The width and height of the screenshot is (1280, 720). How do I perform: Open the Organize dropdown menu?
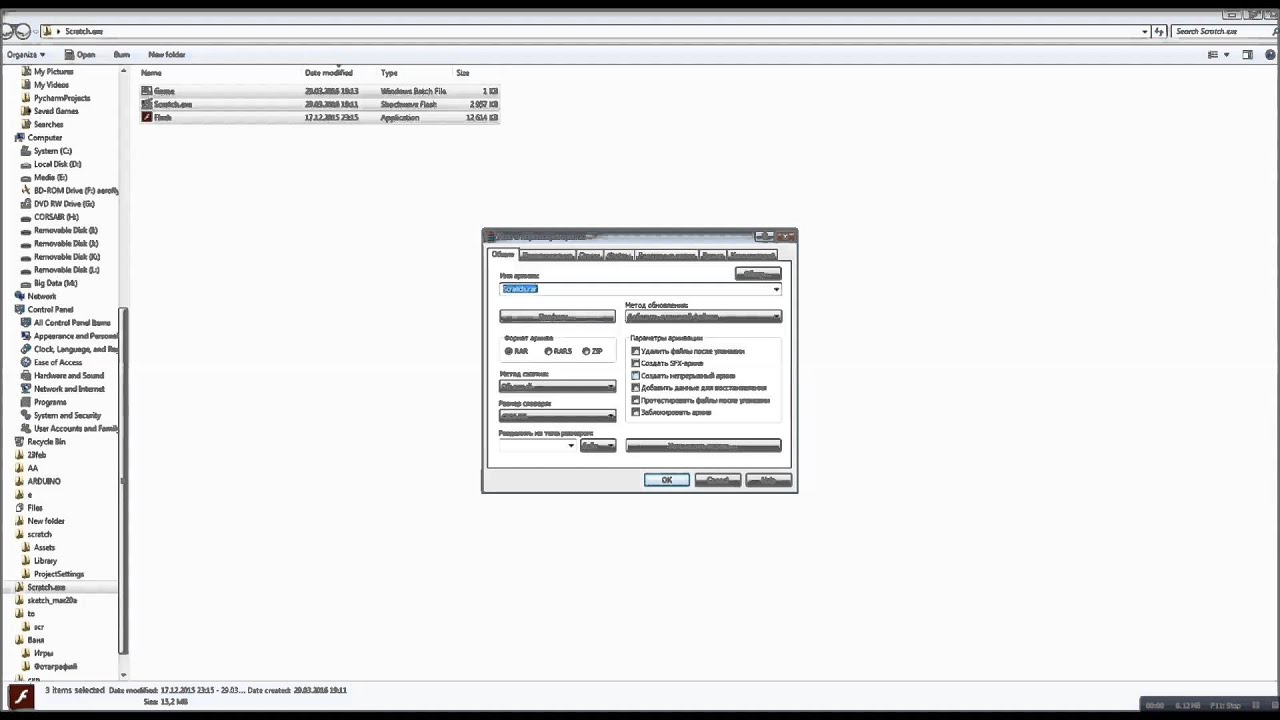point(25,55)
